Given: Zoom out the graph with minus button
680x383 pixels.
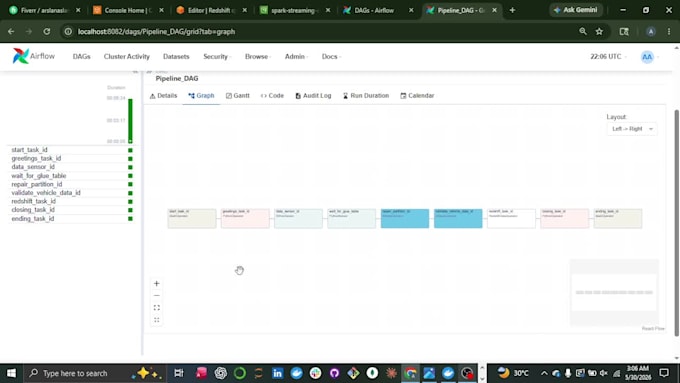Looking at the screenshot, I should click(x=157, y=296).
